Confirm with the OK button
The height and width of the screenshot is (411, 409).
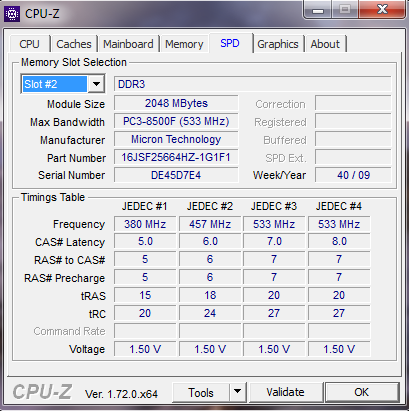(362, 392)
